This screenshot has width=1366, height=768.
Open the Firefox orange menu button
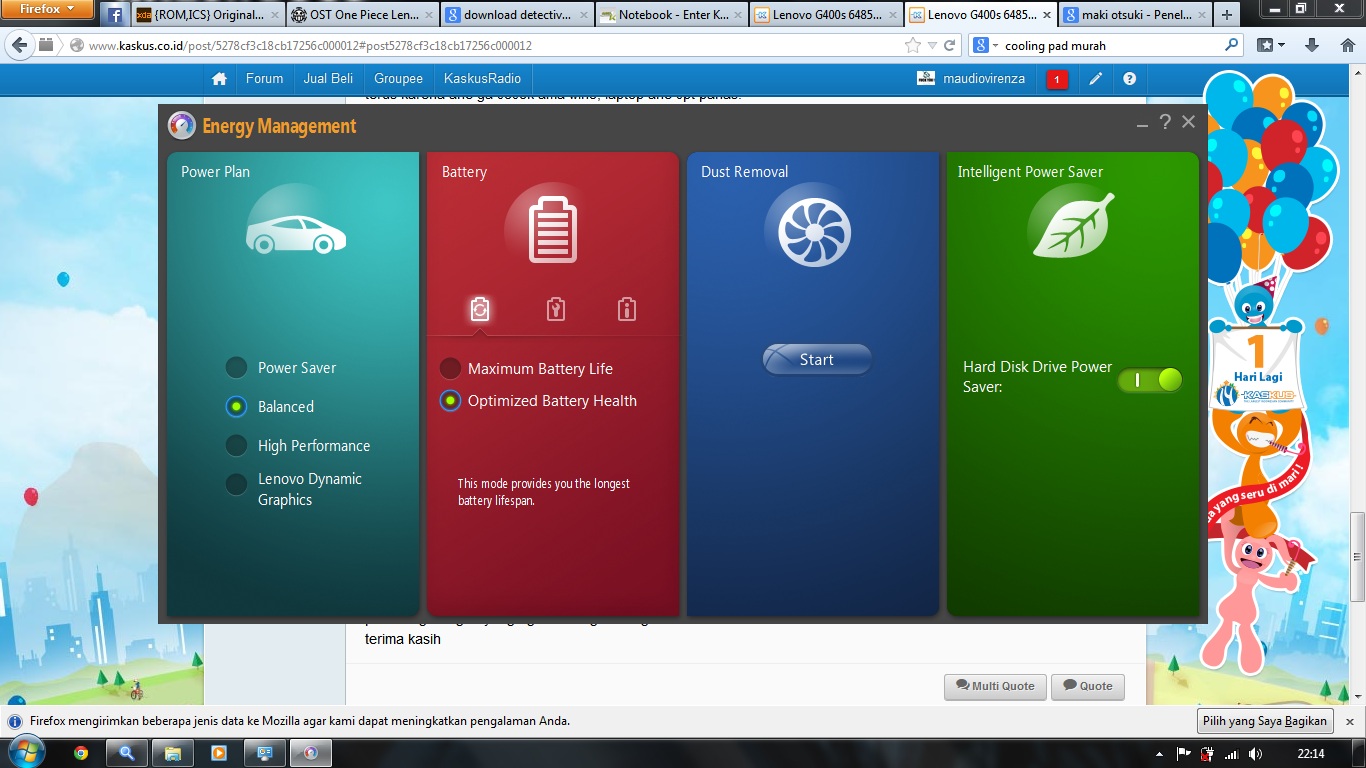coord(48,10)
